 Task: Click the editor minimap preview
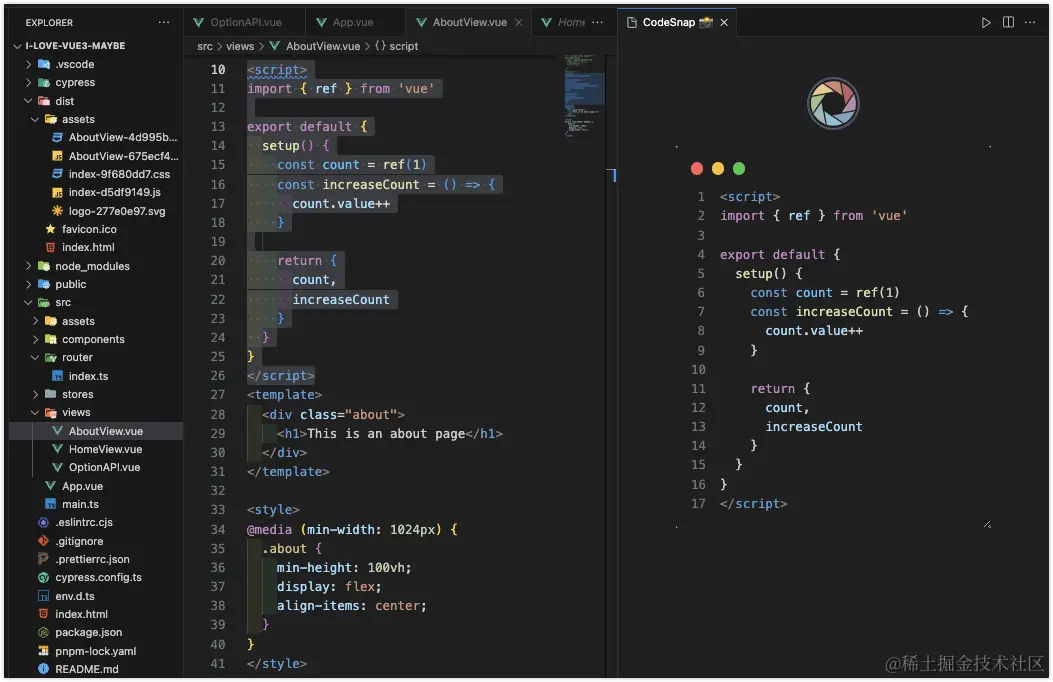click(x=584, y=96)
